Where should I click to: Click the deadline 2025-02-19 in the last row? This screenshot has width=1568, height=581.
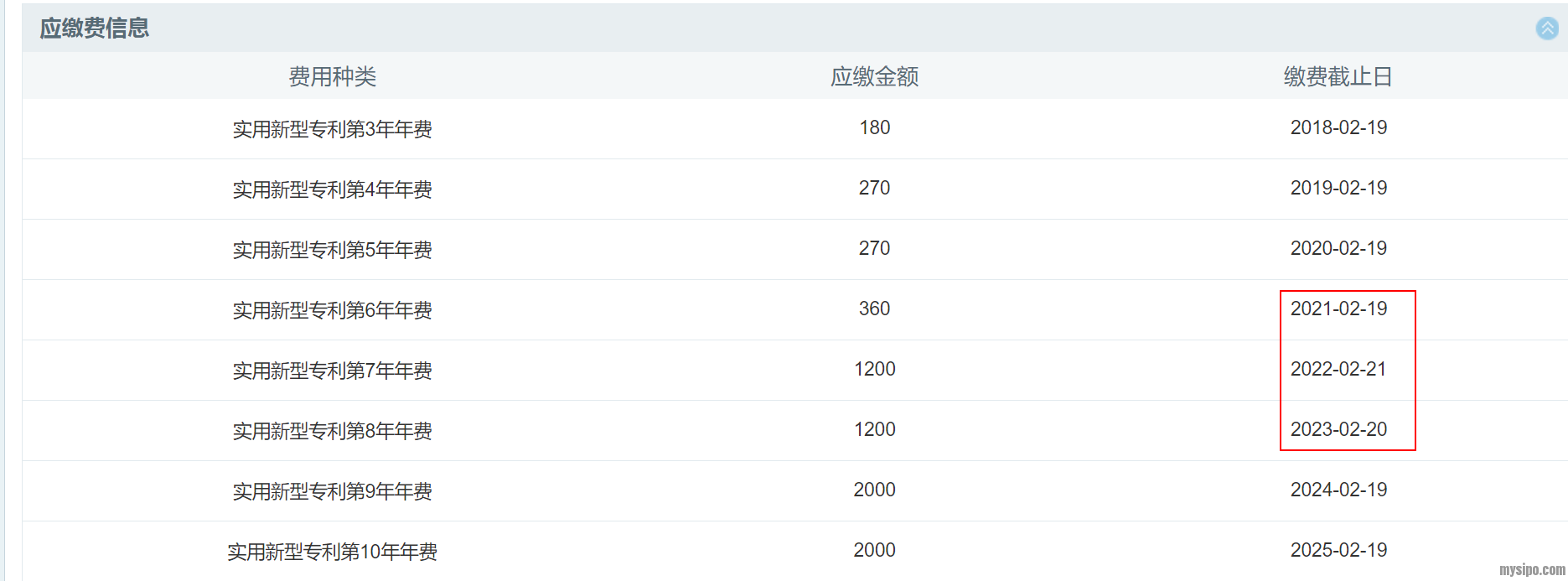(x=1338, y=550)
